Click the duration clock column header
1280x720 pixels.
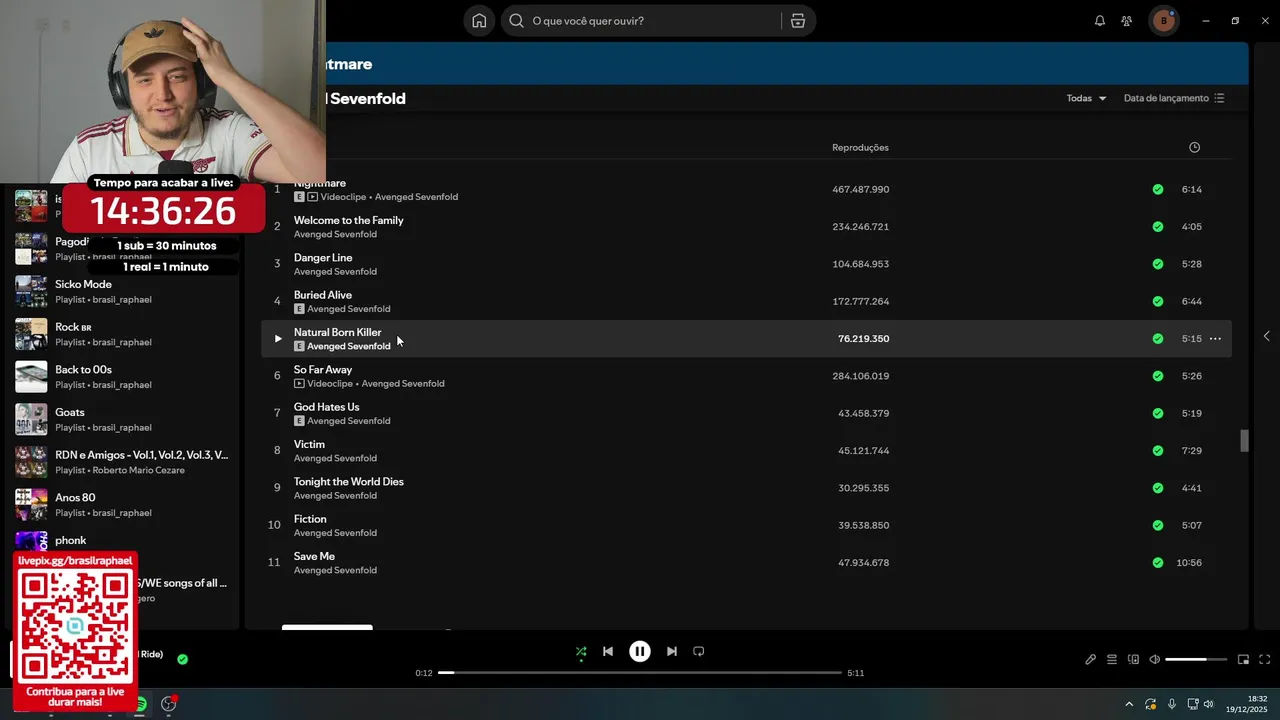tap(1194, 147)
